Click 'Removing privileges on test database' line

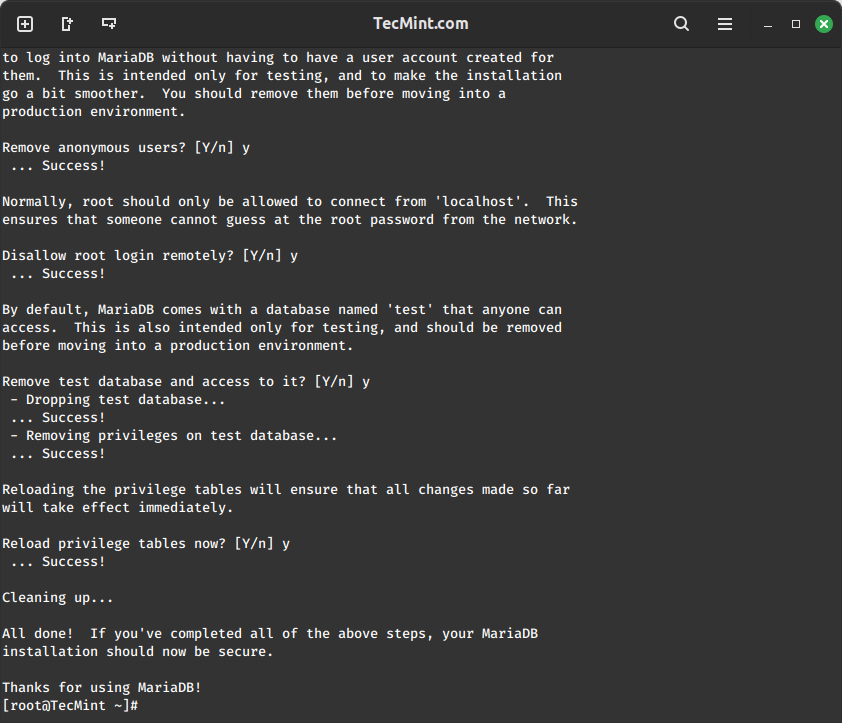174,435
